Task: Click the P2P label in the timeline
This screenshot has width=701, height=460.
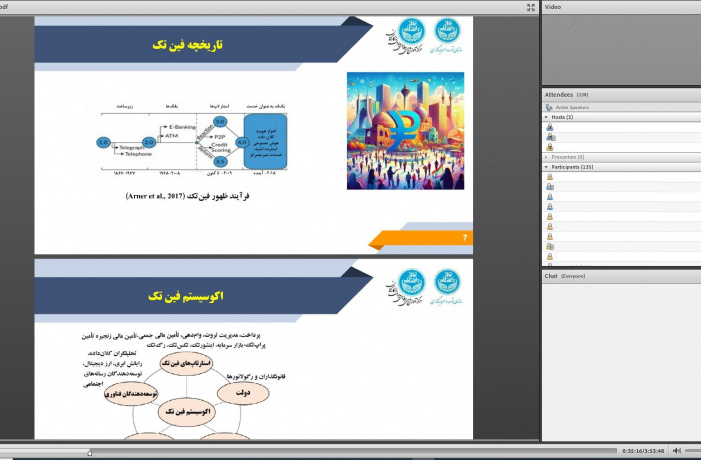Action: coord(220,137)
